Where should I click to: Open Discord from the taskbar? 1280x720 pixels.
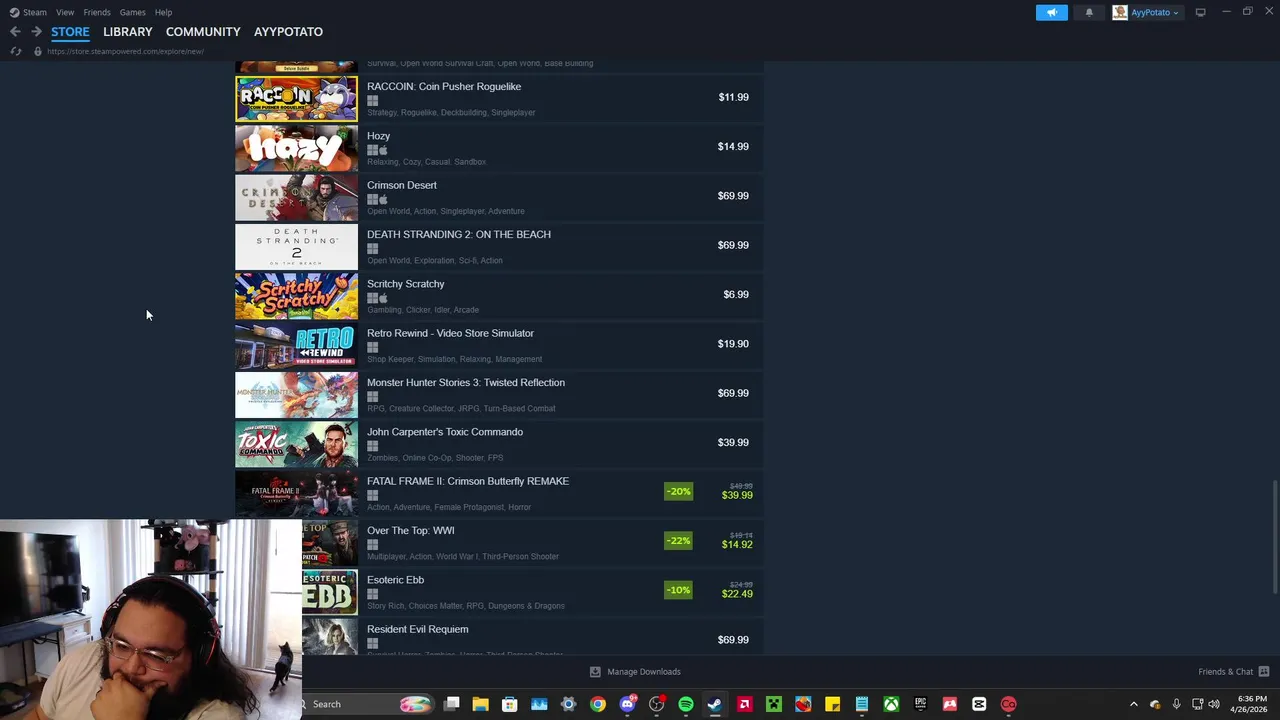coord(627,704)
